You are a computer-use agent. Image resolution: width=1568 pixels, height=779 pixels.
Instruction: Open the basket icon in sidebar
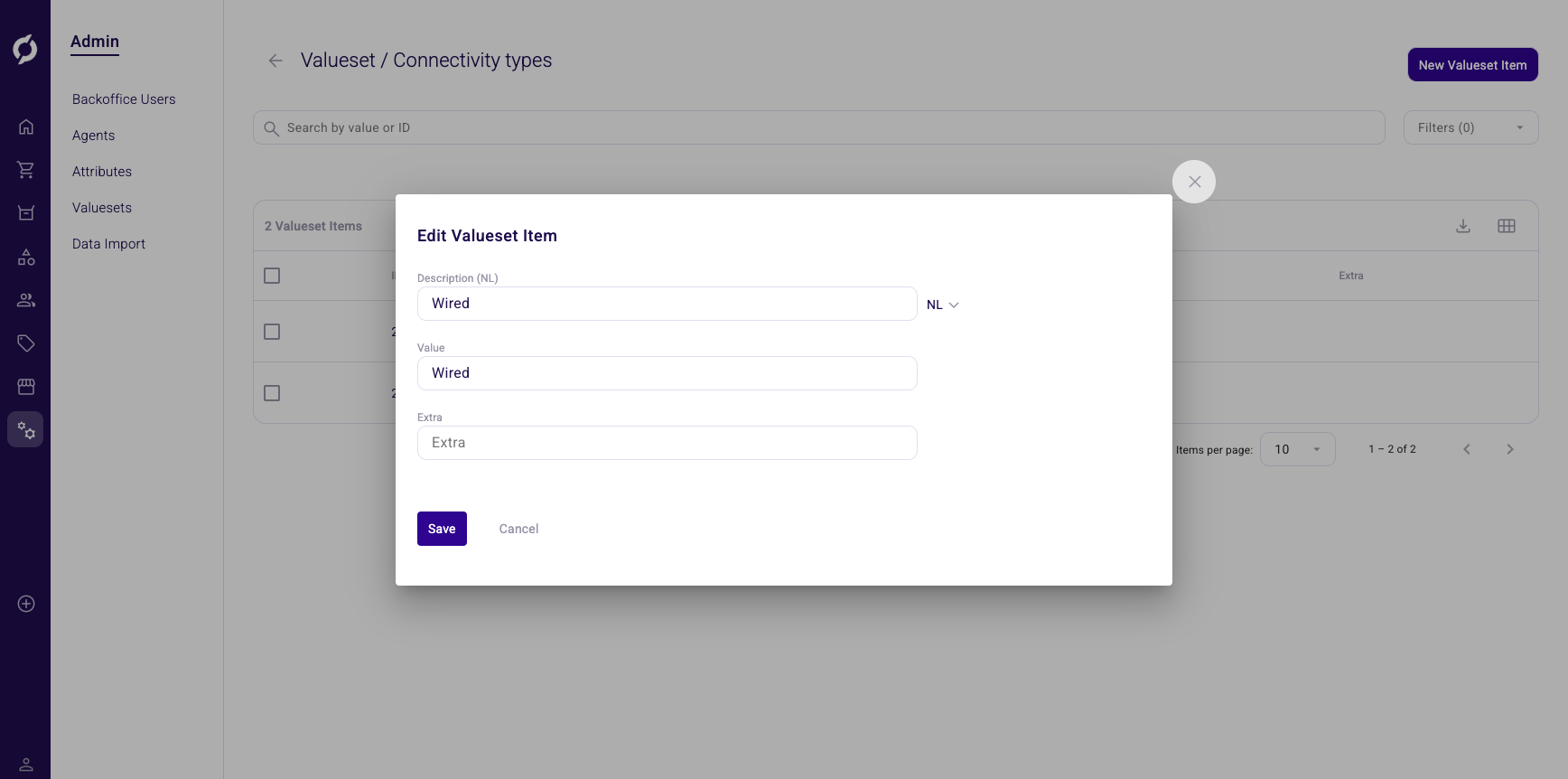pyautogui.click(x=26, y=213)
